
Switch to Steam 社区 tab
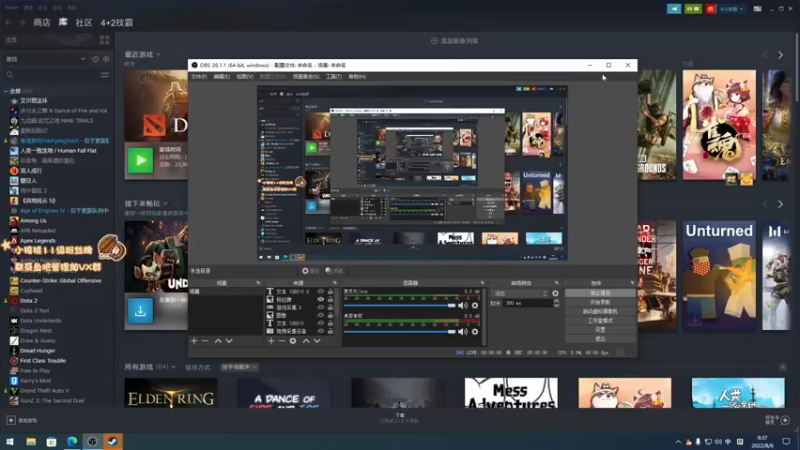84,22
